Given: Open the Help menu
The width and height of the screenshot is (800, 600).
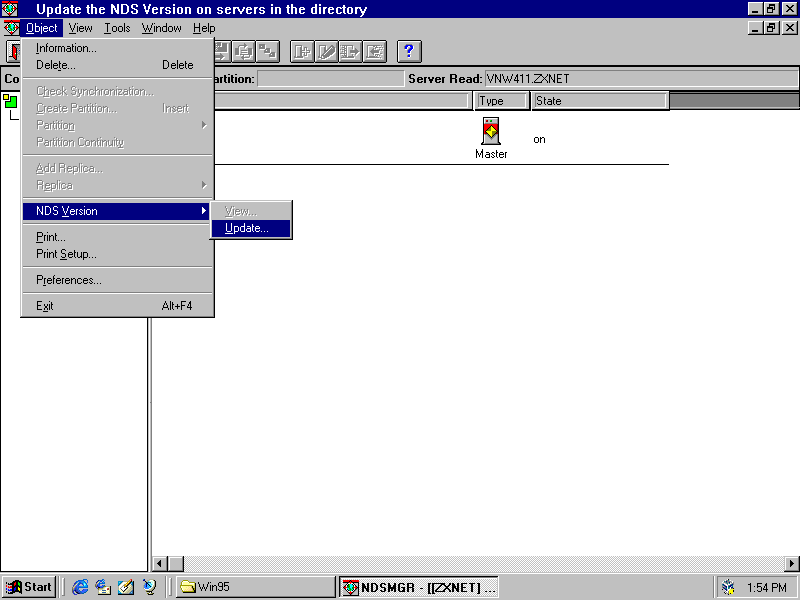Looking at the screenshot, I should pyautogui.click(x=204, y=28).
